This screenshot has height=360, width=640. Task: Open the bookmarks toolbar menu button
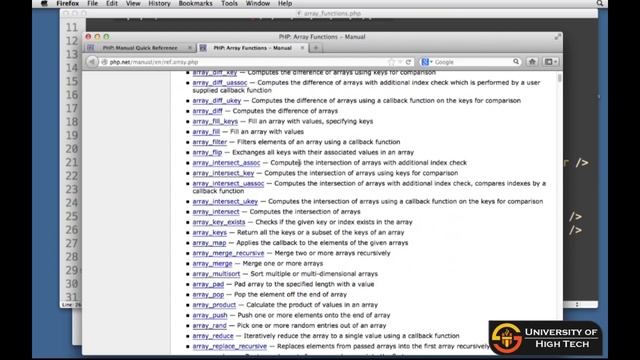551,62
